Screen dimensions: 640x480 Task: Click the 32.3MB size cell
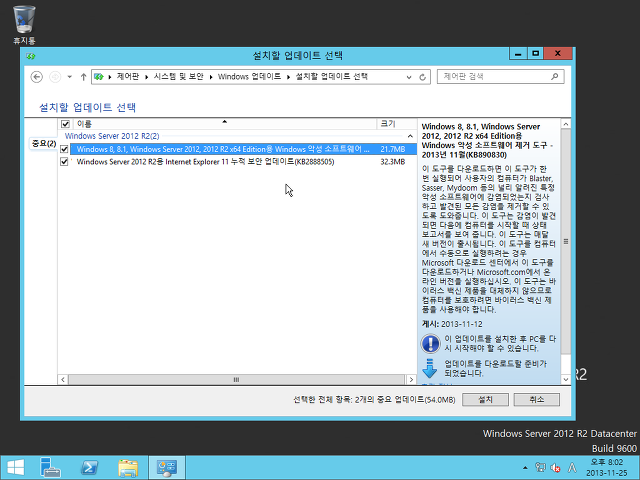tap(393, 162)
